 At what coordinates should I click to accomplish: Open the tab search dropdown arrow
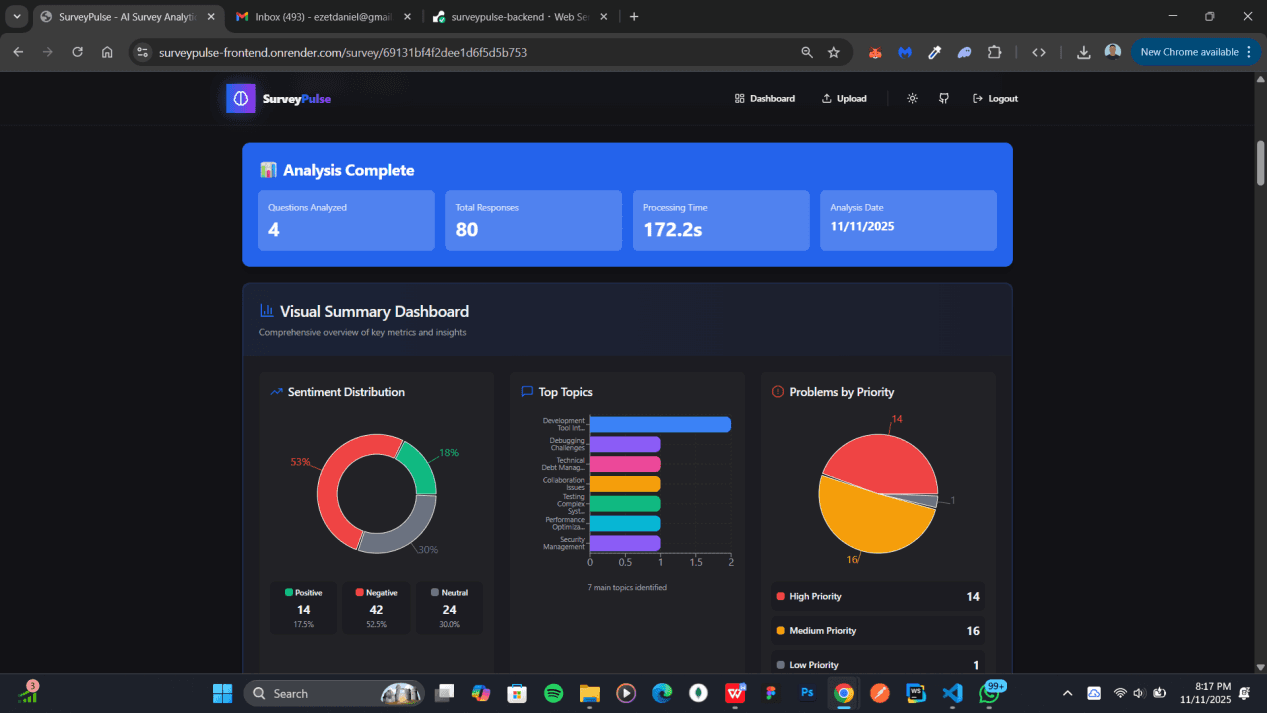click(x=17, y=17)
